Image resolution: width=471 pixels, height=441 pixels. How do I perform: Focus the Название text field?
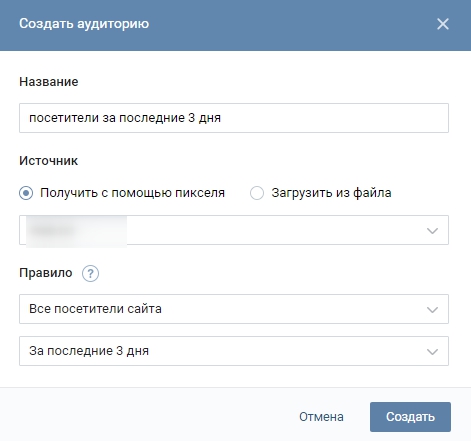click(x=234, y=118)
